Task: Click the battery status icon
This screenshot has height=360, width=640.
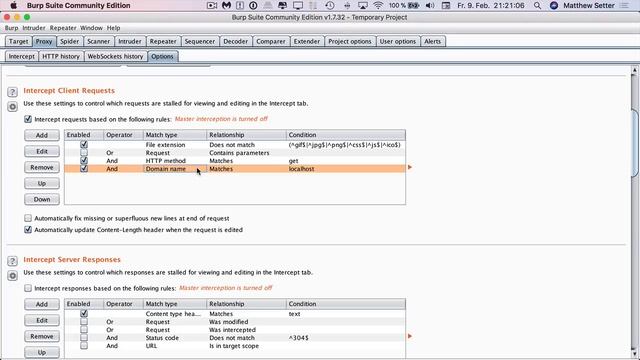Action: pos(413,5)
